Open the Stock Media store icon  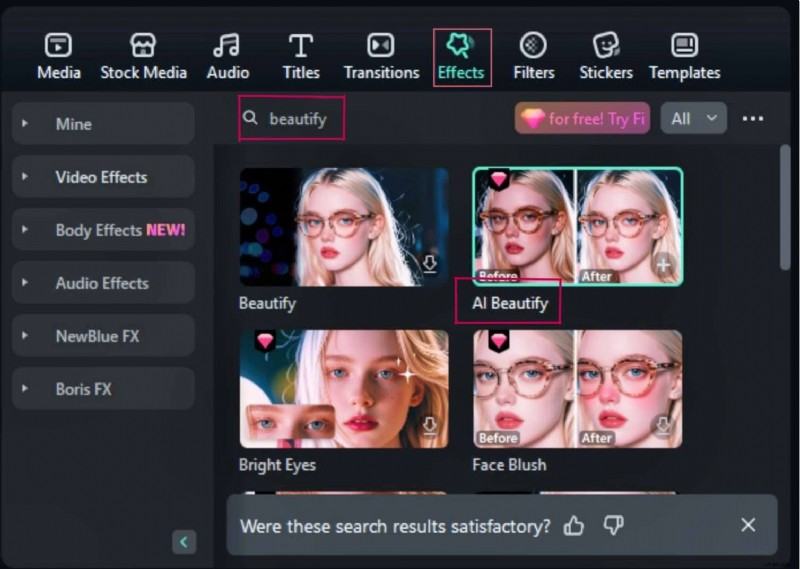click(143, 45)
